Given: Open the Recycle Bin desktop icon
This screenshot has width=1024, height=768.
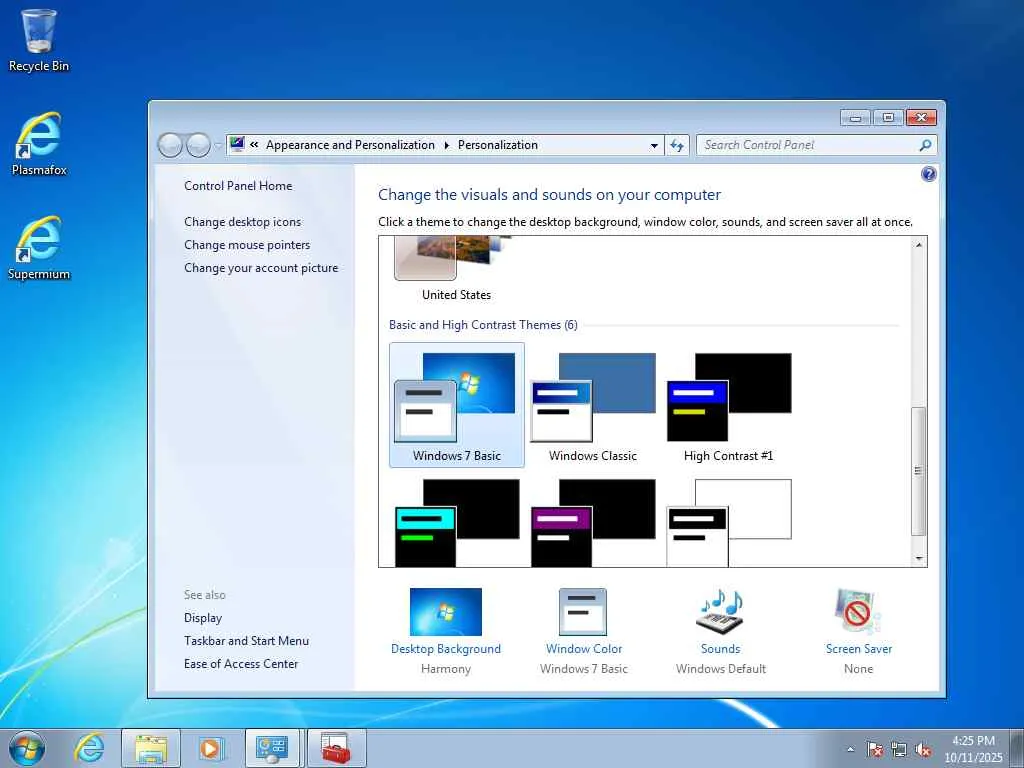Looking at the screenshot, I should [39, 40].
